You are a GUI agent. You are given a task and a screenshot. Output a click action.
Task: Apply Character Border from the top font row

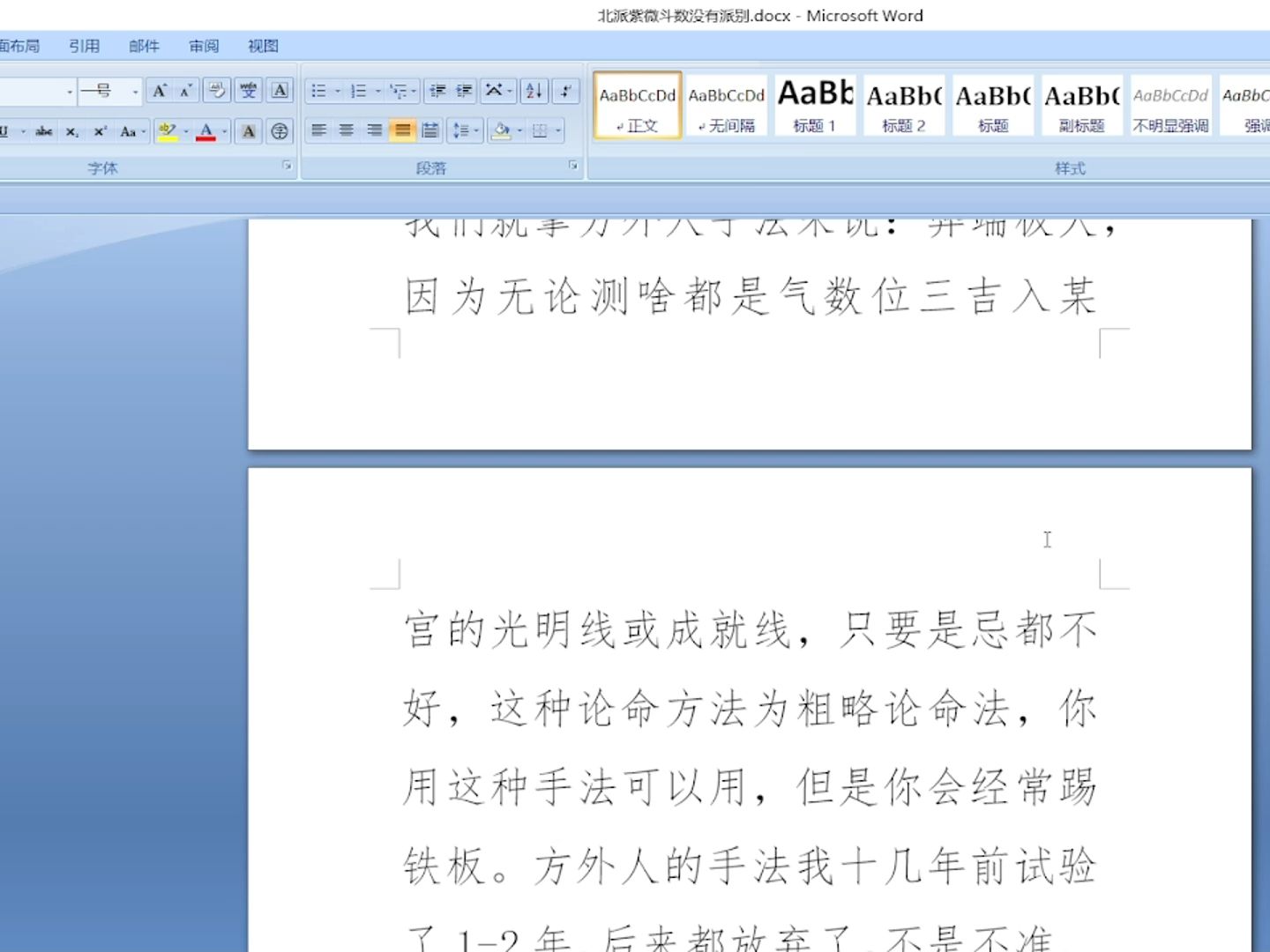tap(280, 91)
